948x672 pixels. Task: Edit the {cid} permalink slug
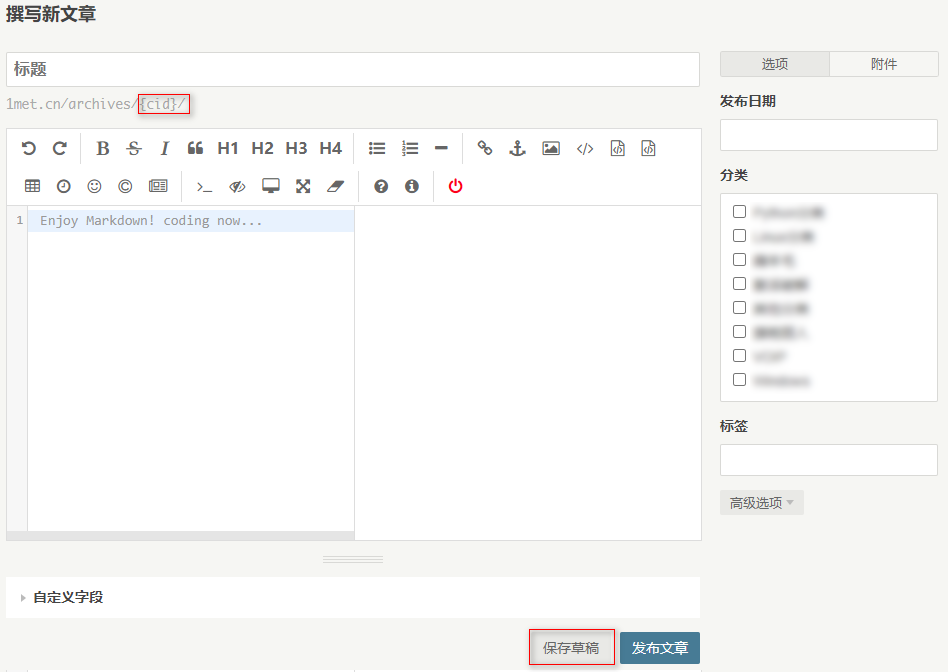(159, 104)
